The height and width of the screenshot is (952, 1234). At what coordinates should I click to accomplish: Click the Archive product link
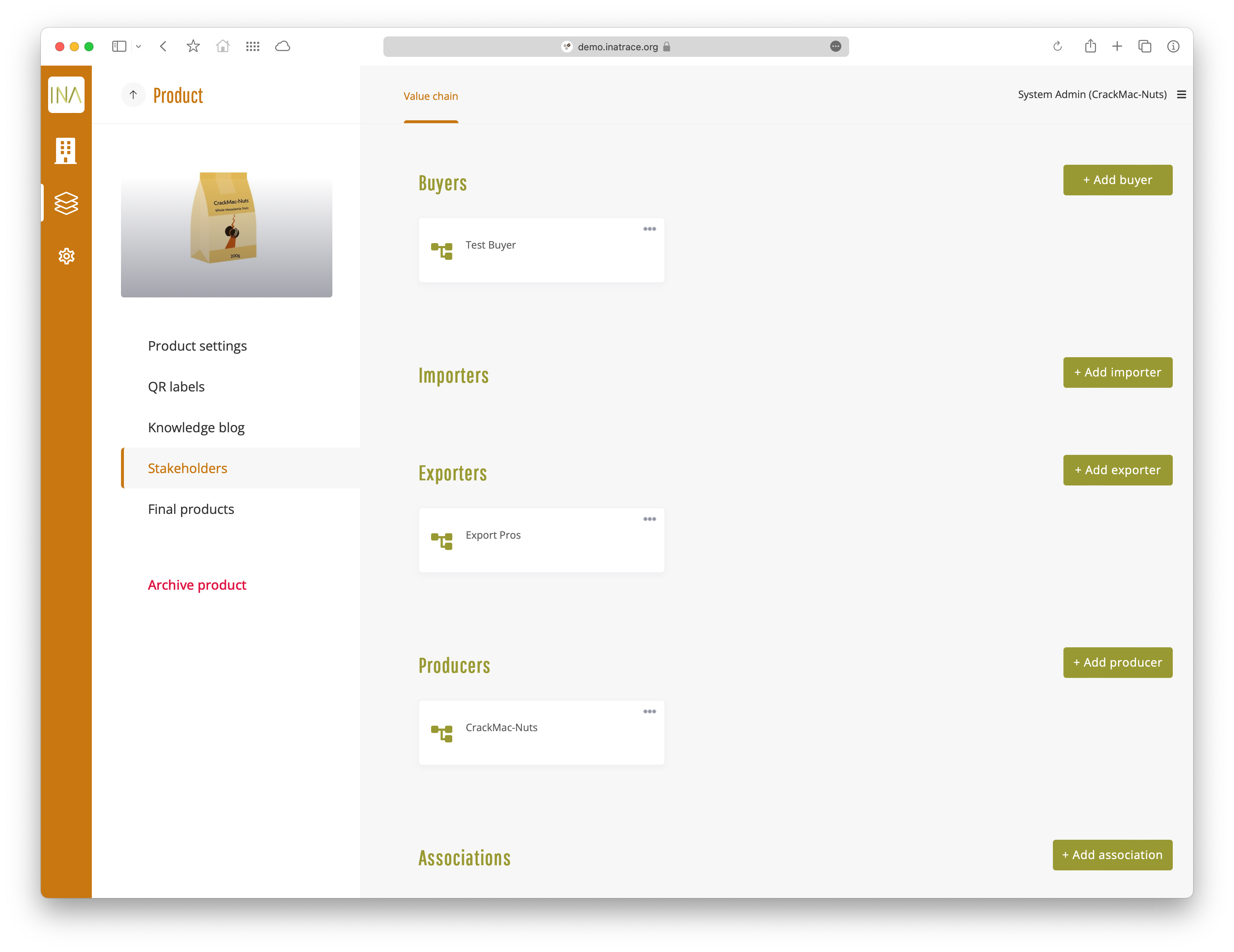coord(197,585)
